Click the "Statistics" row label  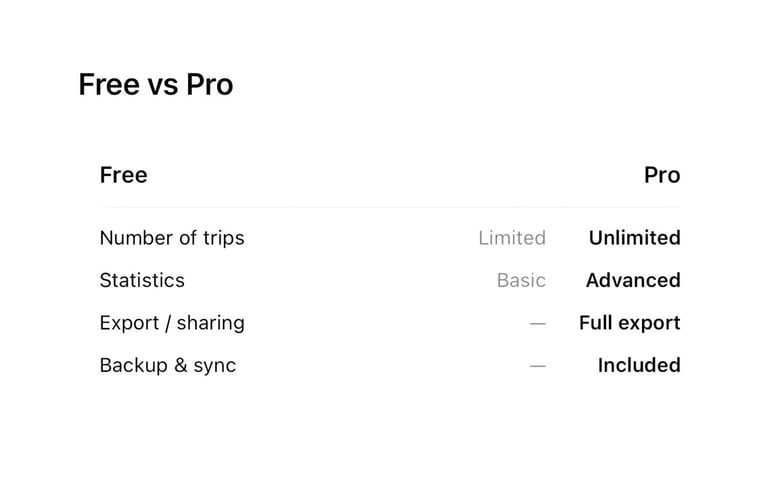click(142, 281)
